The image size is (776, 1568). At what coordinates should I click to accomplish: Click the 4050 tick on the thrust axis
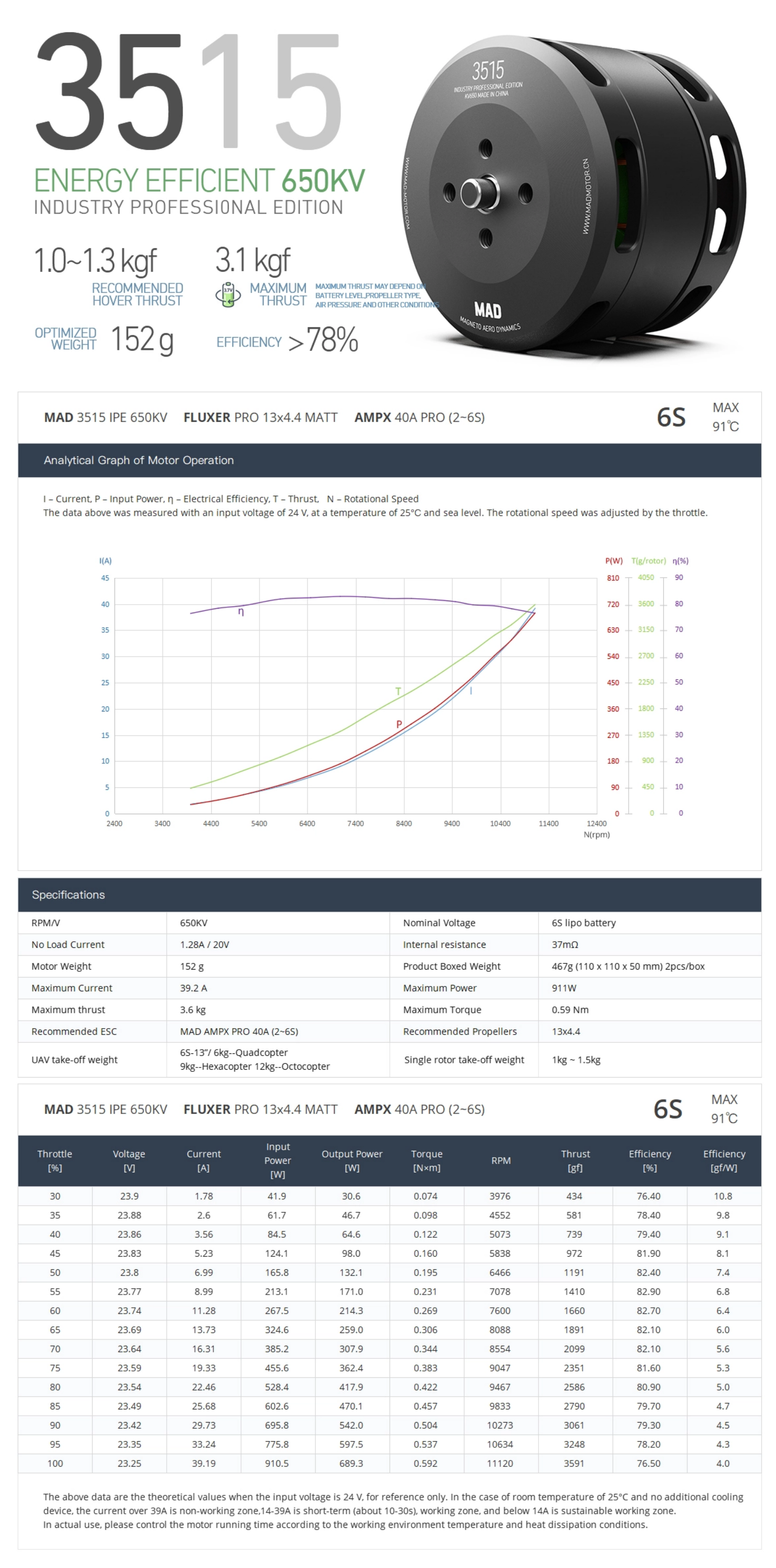tap(646, 577)
